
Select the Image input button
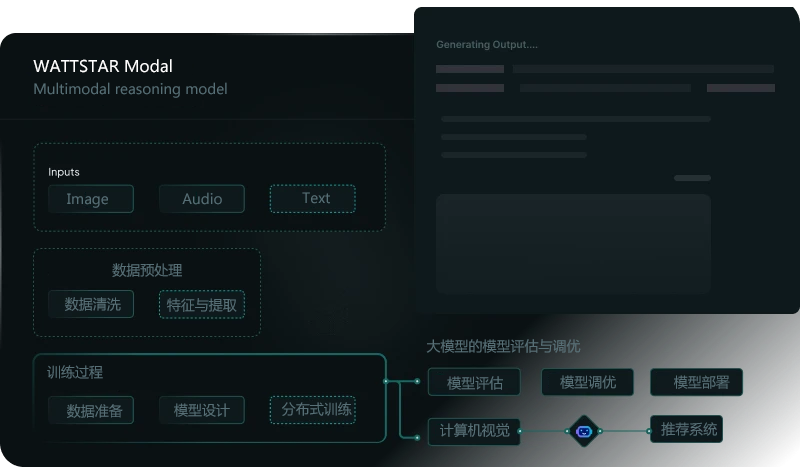(91, 199)
